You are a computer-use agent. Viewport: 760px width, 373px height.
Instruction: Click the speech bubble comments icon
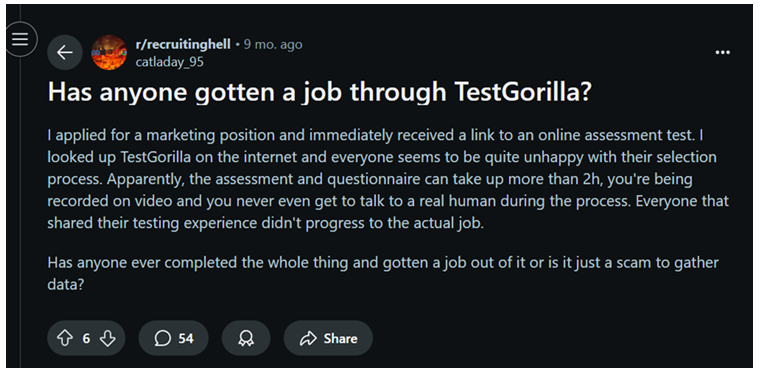pyautogui.click(x=162, y=338)
